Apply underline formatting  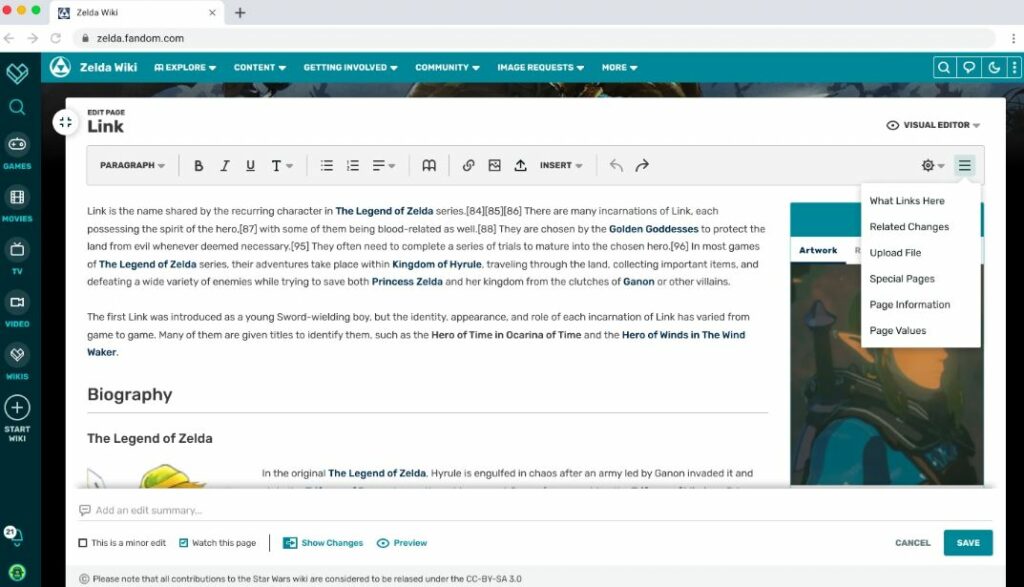(x=250, y=166)
